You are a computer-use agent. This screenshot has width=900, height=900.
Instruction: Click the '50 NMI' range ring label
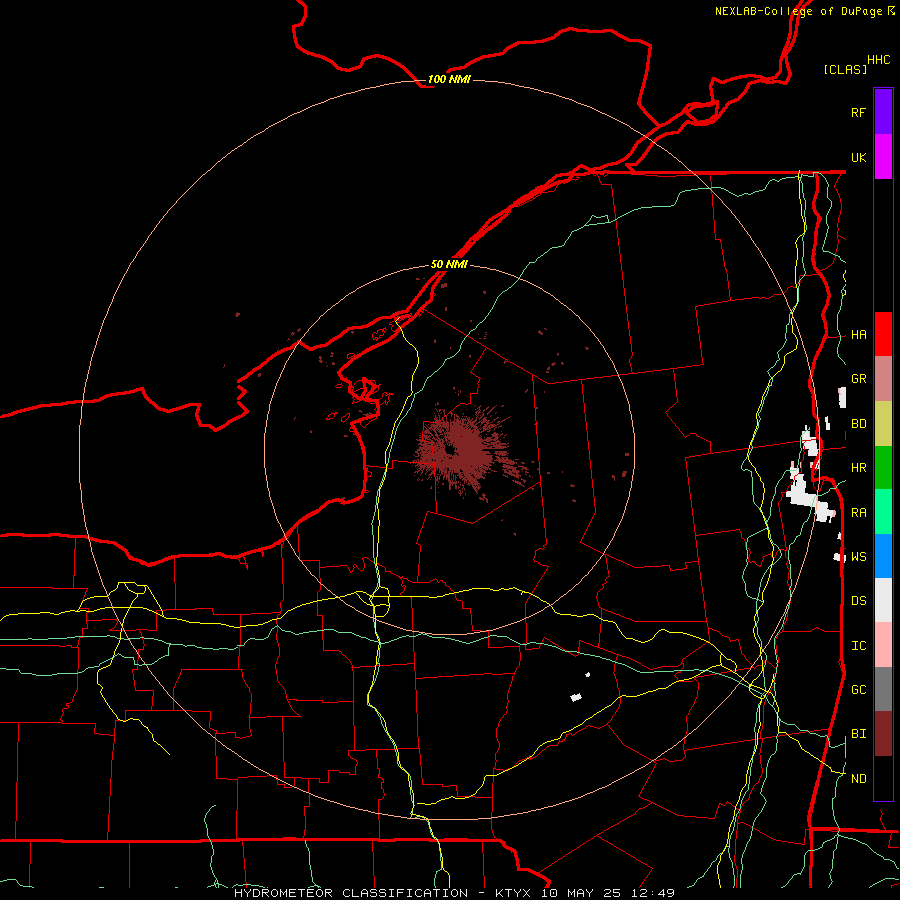coord(449,264)
